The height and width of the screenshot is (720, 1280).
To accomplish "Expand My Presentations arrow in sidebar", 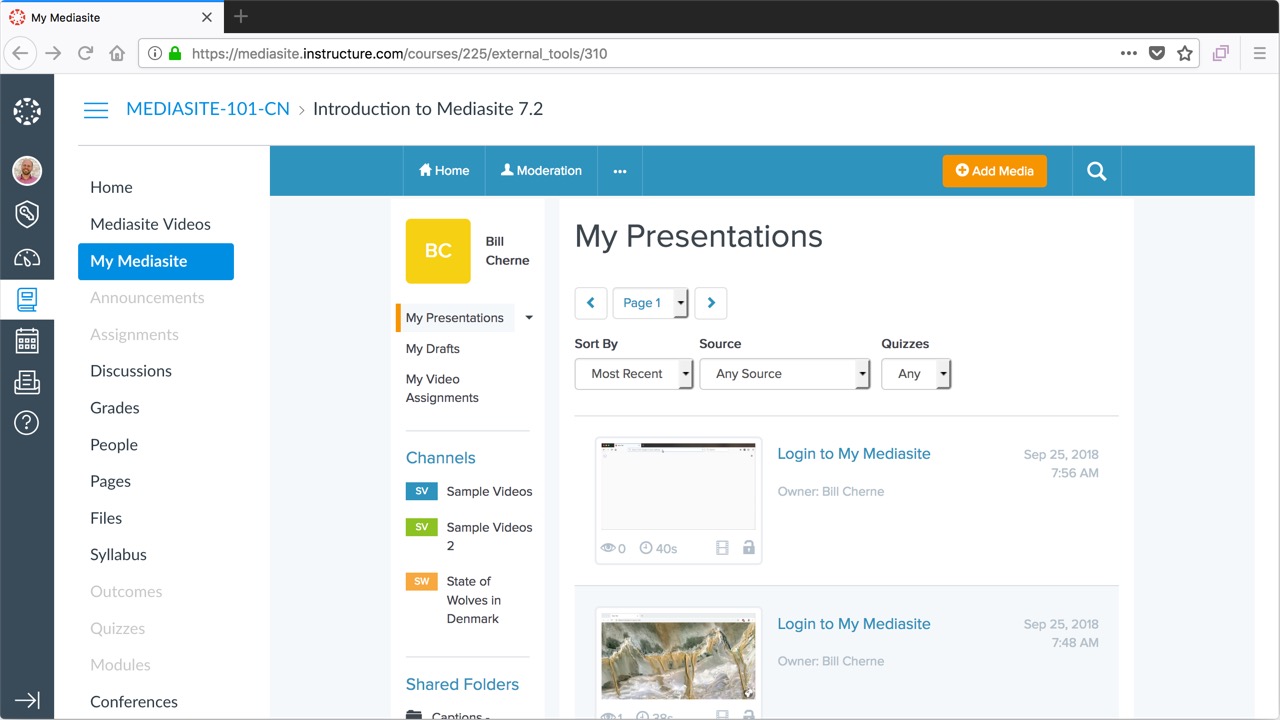I will pyautogui.click(x=529, y=318).
